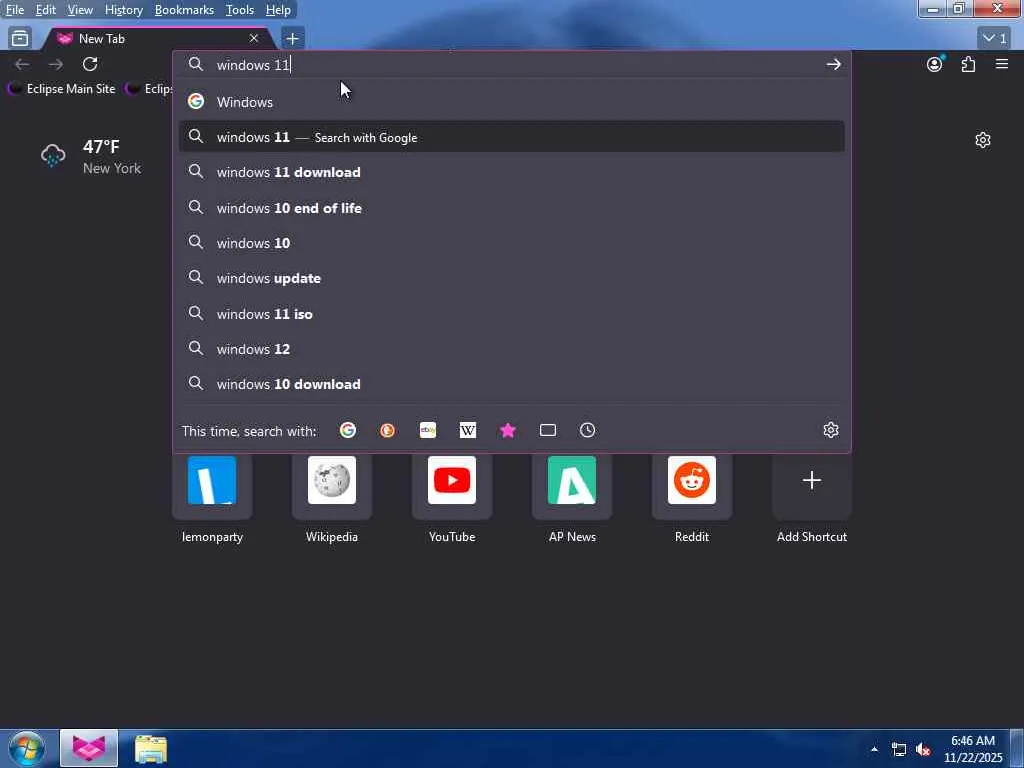Screen dimensions: 1024x768
Task: Select windows 11 Search with Google
Action: 511,136
